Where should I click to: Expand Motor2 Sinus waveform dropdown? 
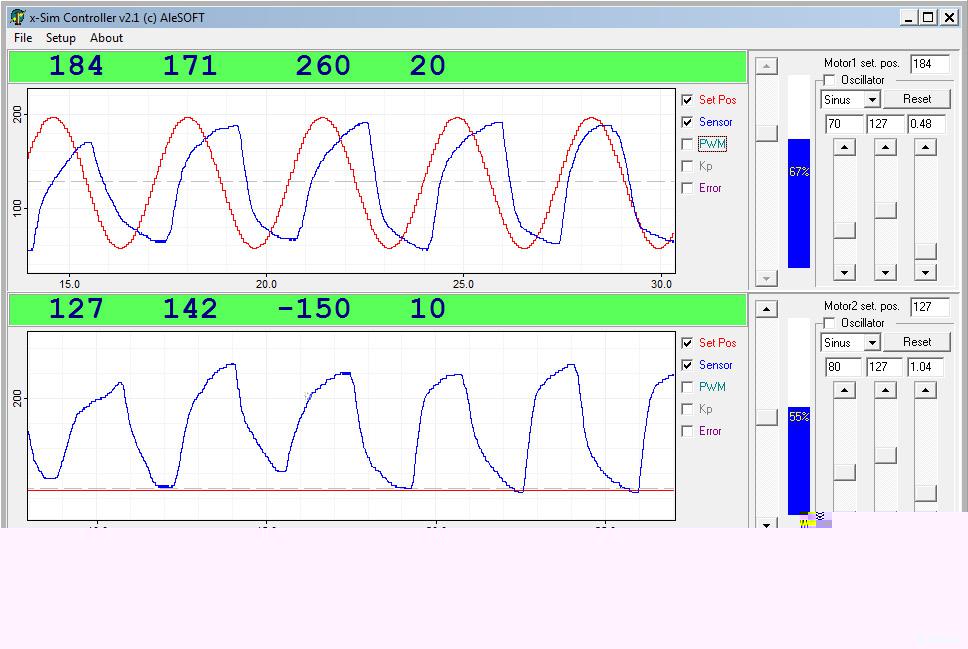pyautogui.click(x=871, y=343)
